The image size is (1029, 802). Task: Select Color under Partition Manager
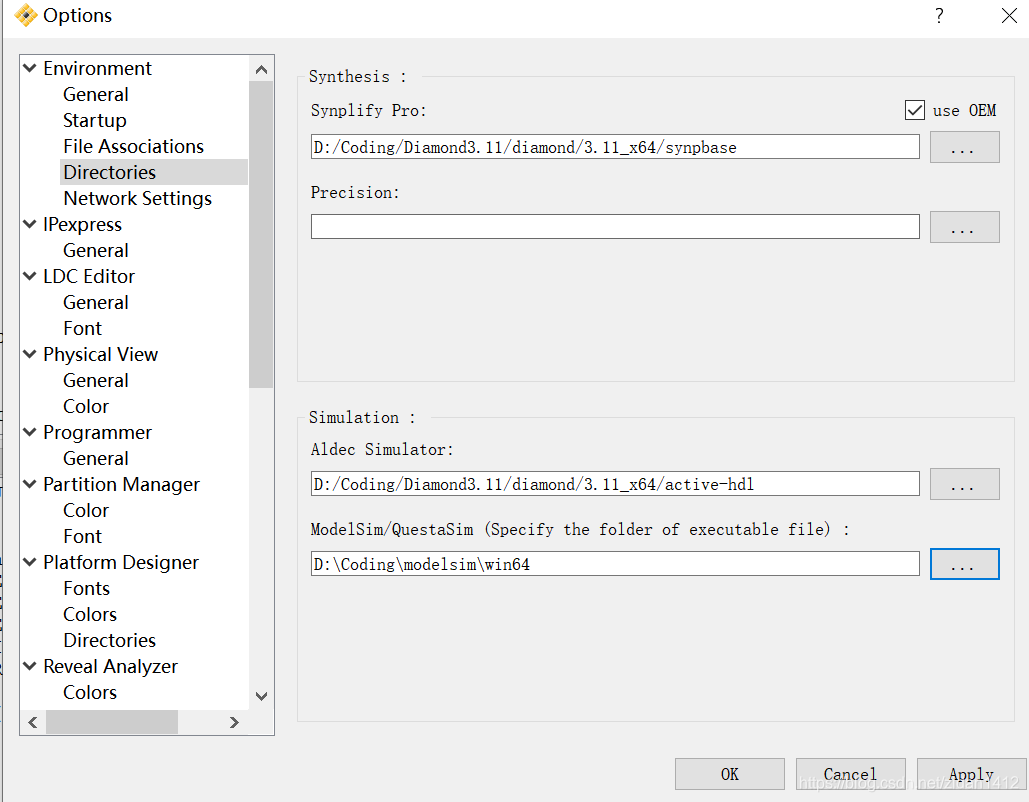point(85,510)
